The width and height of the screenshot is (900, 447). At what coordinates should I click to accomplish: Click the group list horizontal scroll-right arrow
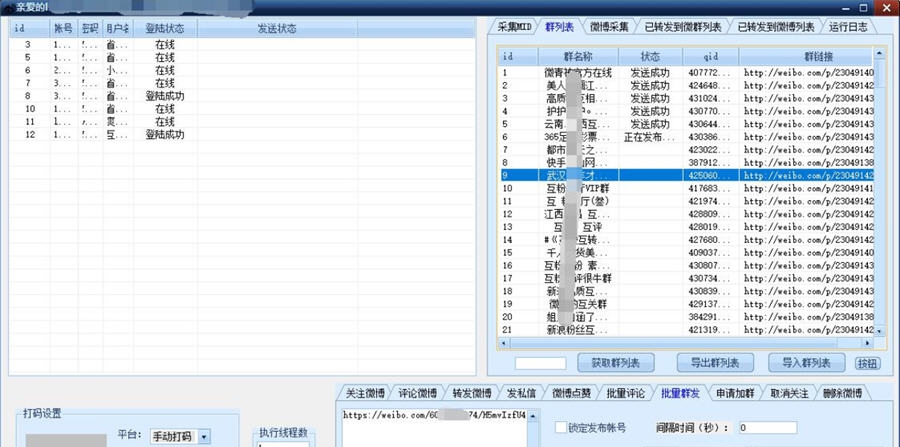pos(868,343)
